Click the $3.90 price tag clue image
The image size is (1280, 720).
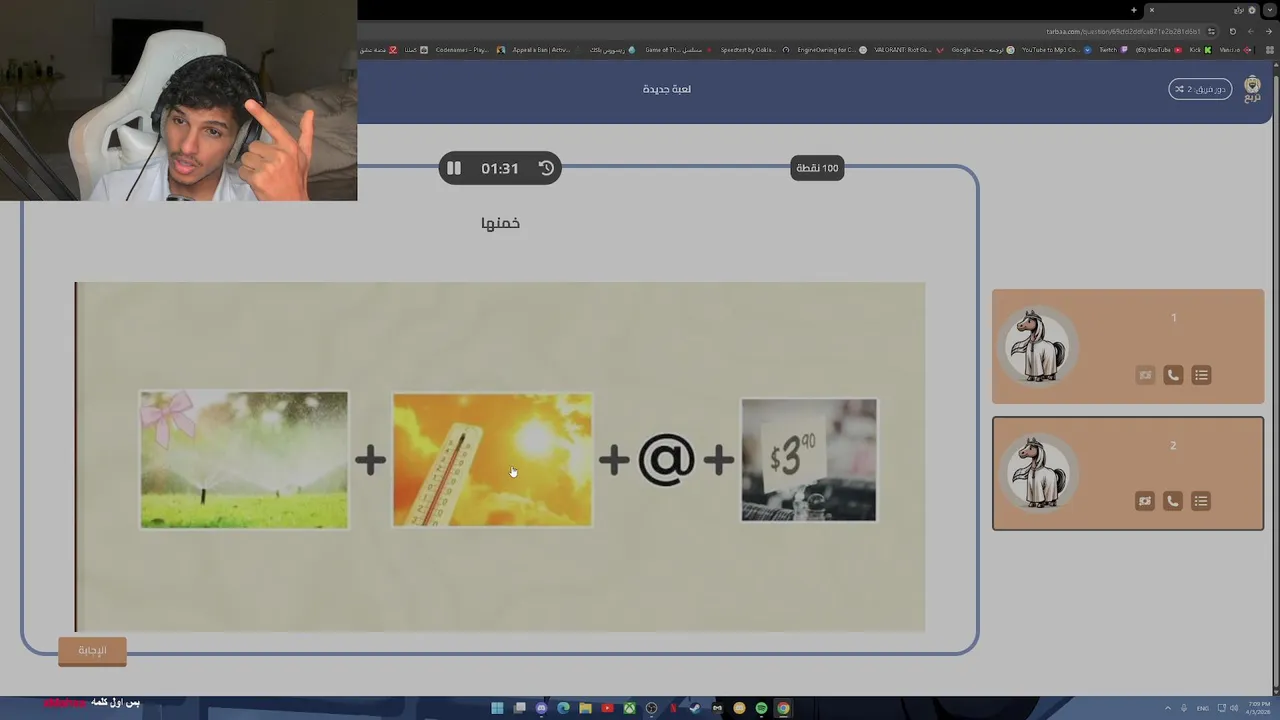[x=809, y=459]
